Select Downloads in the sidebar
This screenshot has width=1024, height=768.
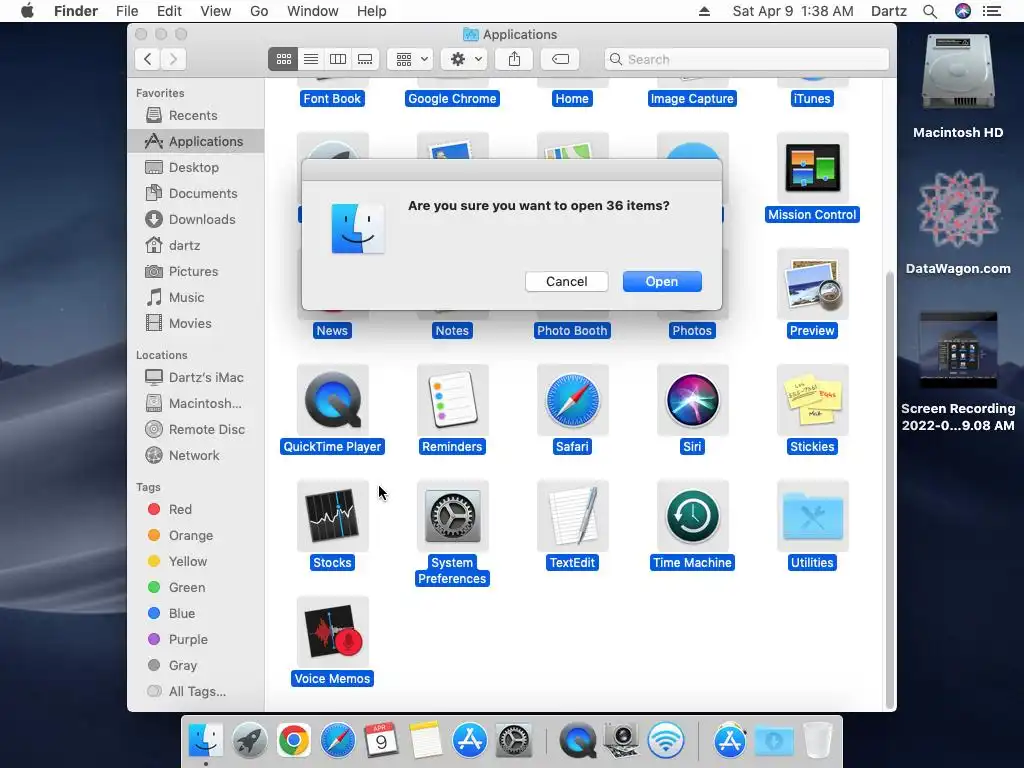click(x=195, y=219)
